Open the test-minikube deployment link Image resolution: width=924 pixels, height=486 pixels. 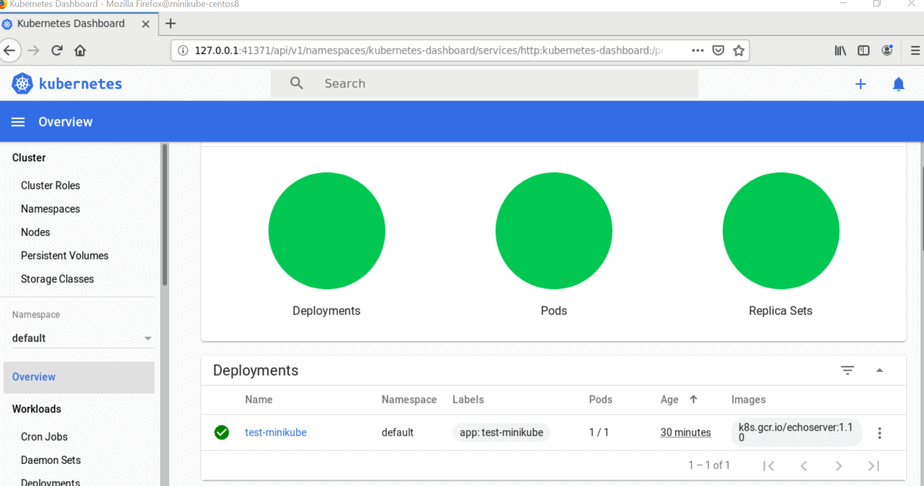276,433
